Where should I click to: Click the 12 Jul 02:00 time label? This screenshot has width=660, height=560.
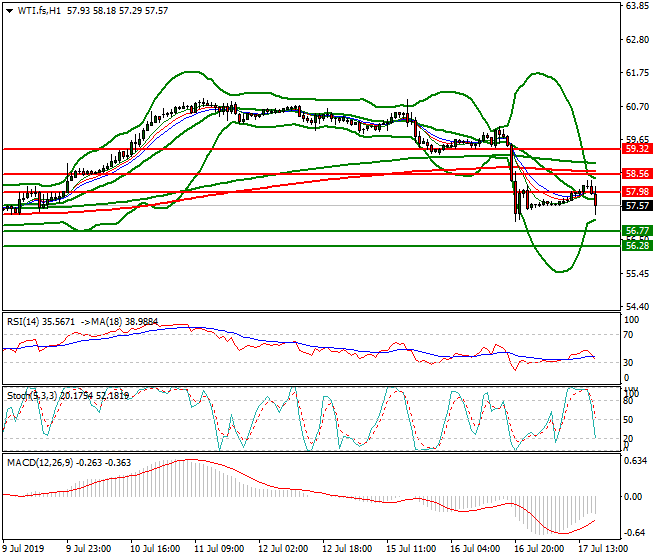284,549
